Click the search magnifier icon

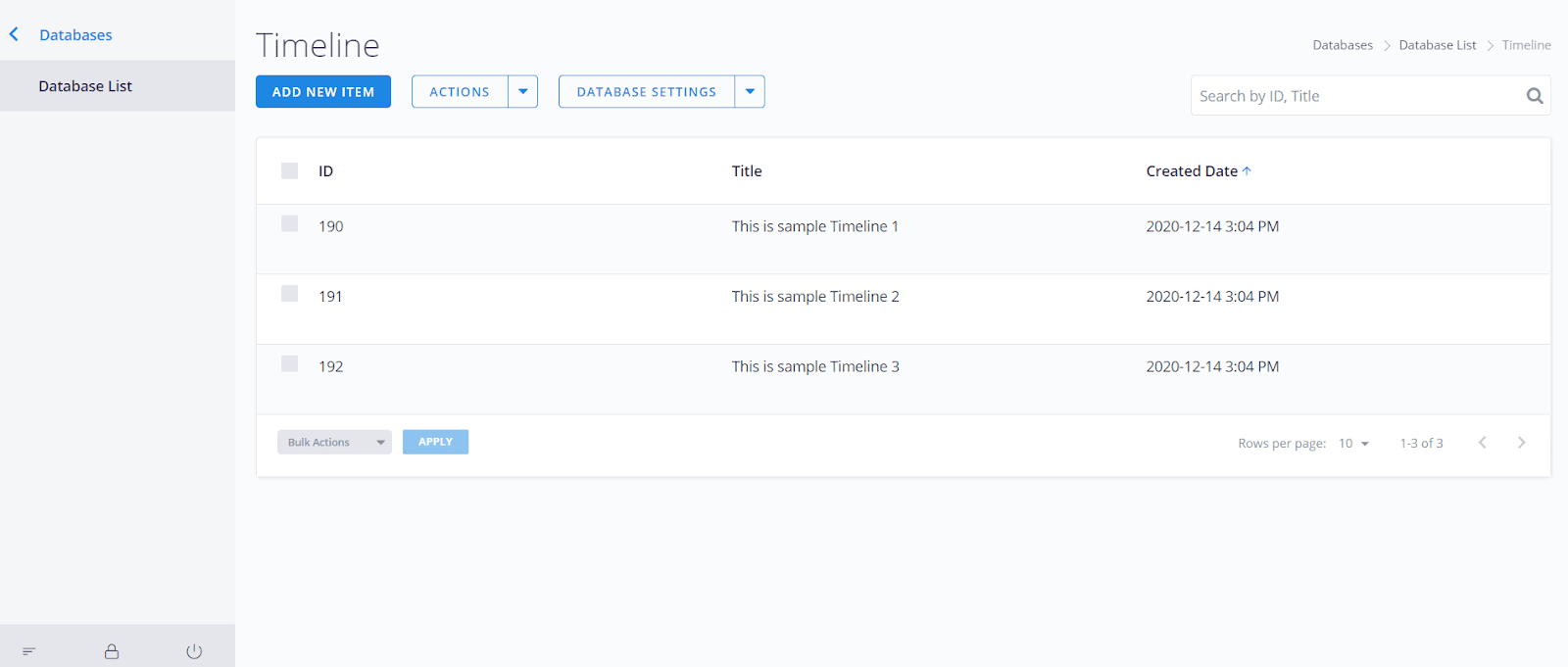click(x=1534, y=96)
